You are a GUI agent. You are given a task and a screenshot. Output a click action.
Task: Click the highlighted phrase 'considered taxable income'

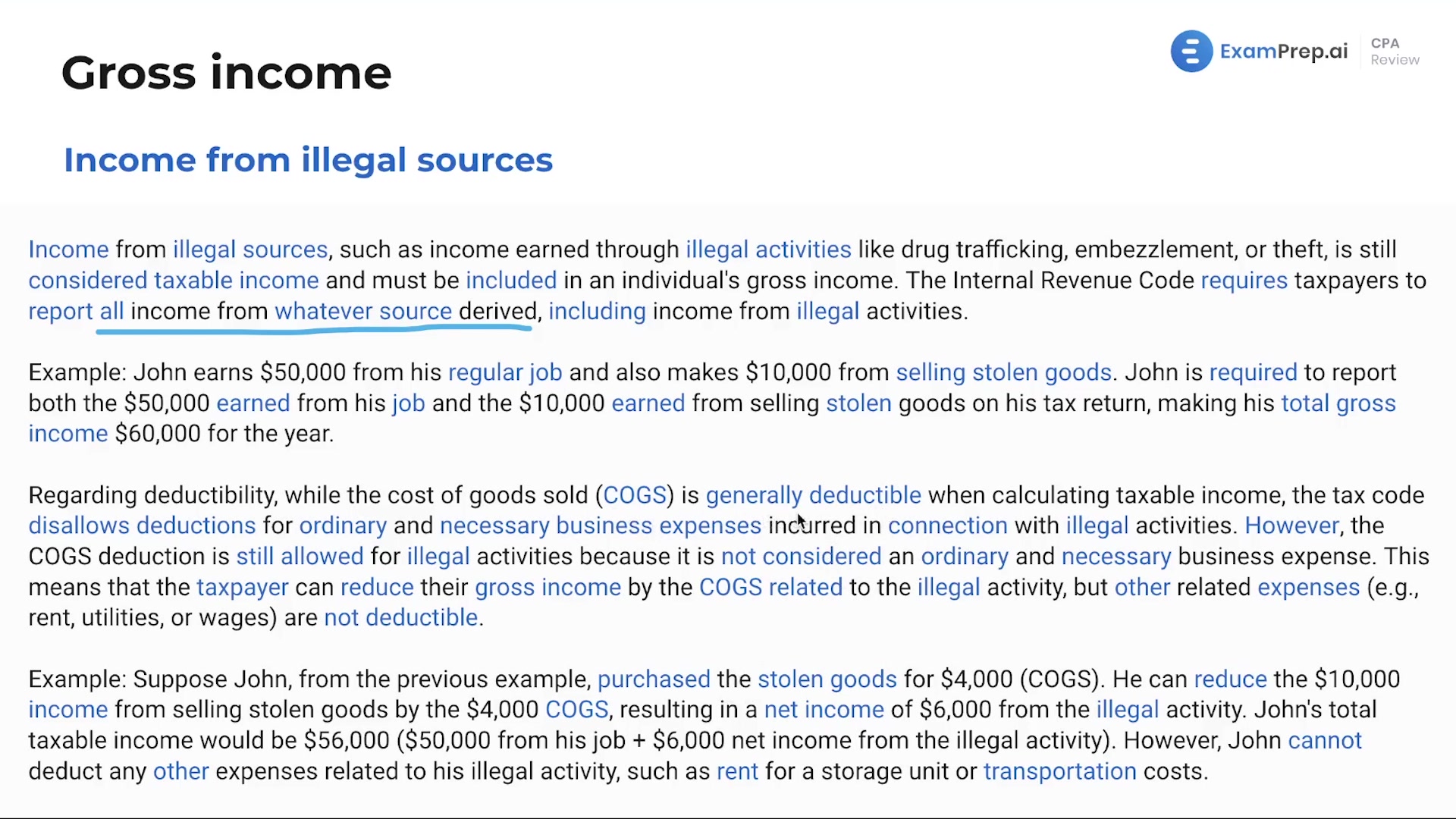click(174, 281)
